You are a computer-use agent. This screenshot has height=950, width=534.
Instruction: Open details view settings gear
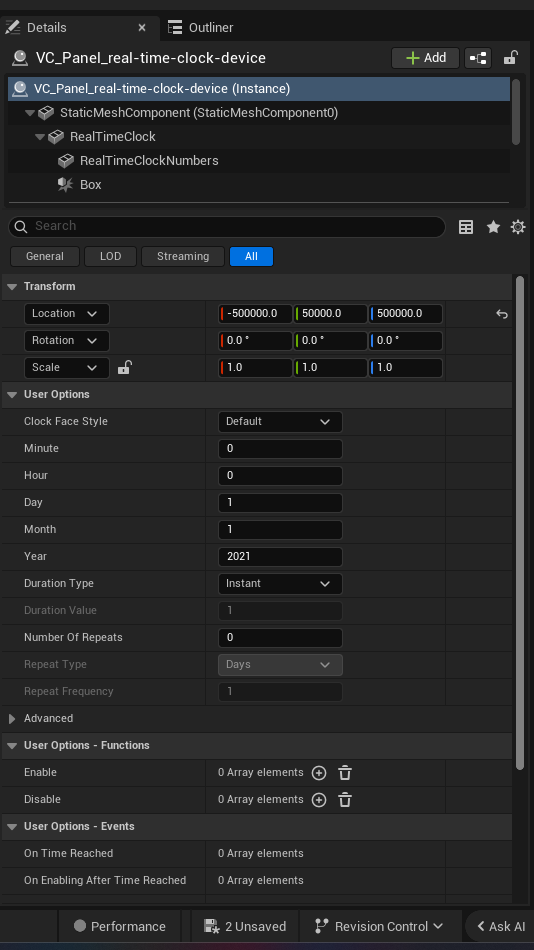[x=518, y=227]
